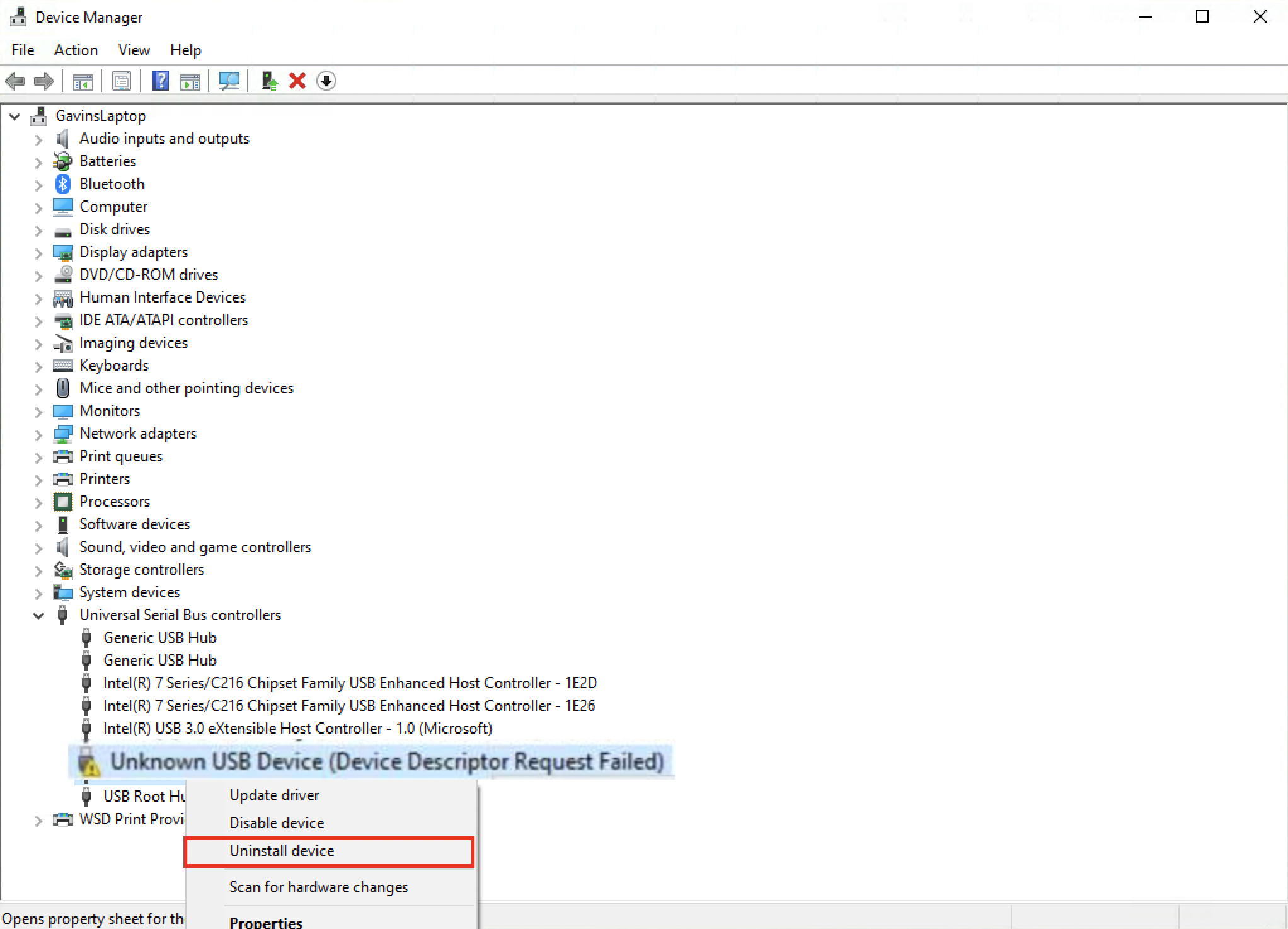Expand the Network adapters category

pos(38,434)
